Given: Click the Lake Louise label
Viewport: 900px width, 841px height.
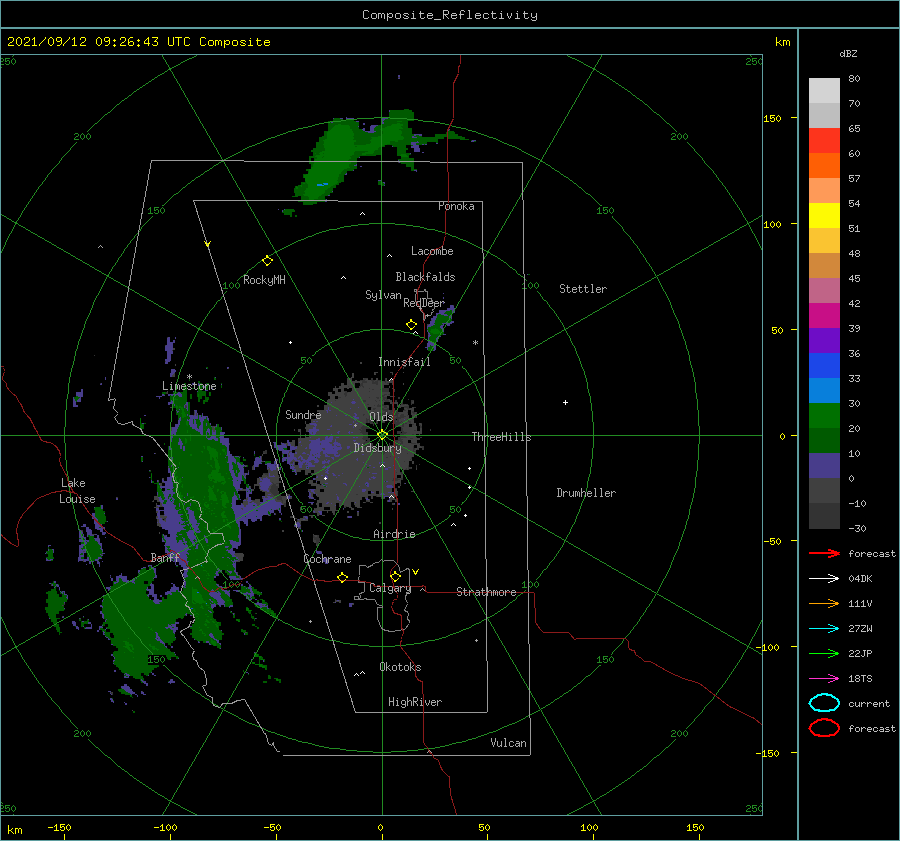Looking at the screenshot, I should pos(77,491).
